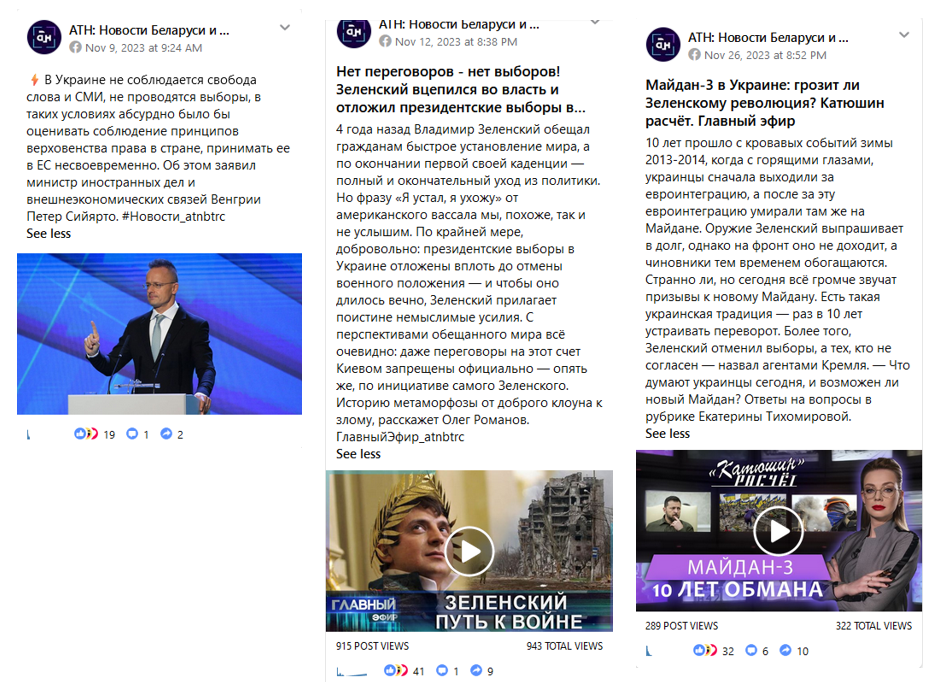Click See less under Nov 12 post

(x=358, y=454)
